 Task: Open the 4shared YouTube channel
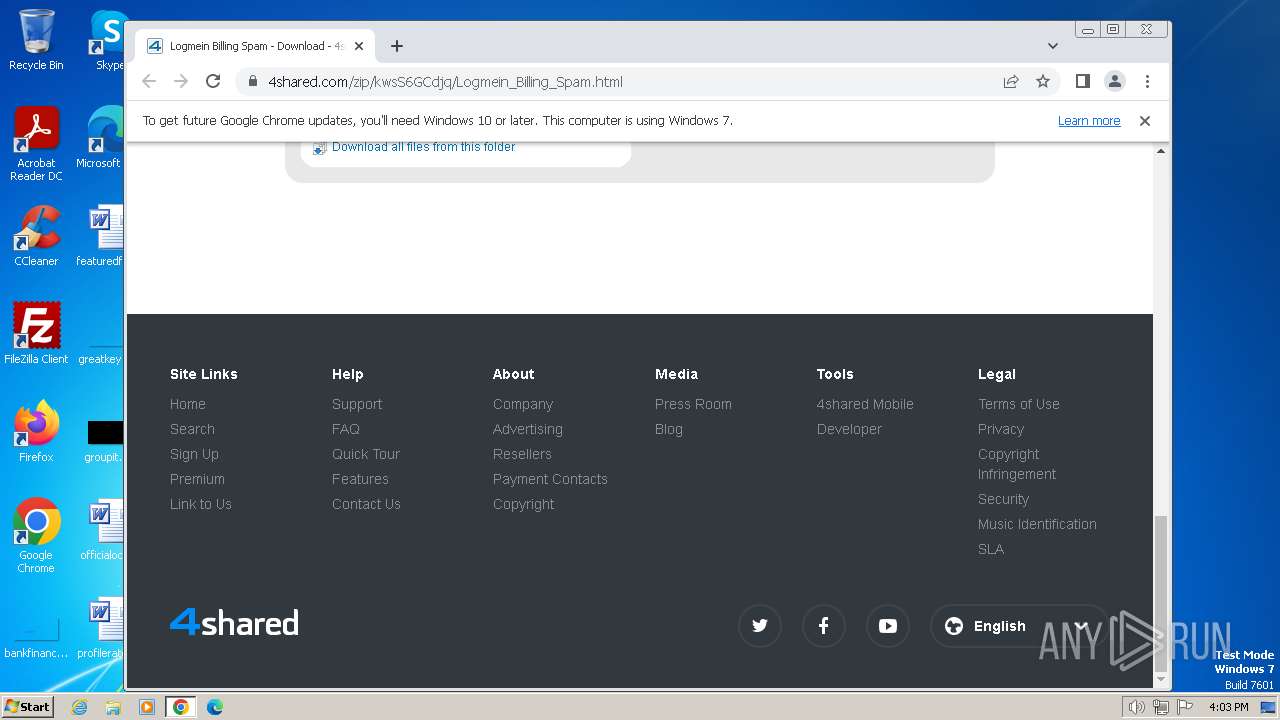888,626
